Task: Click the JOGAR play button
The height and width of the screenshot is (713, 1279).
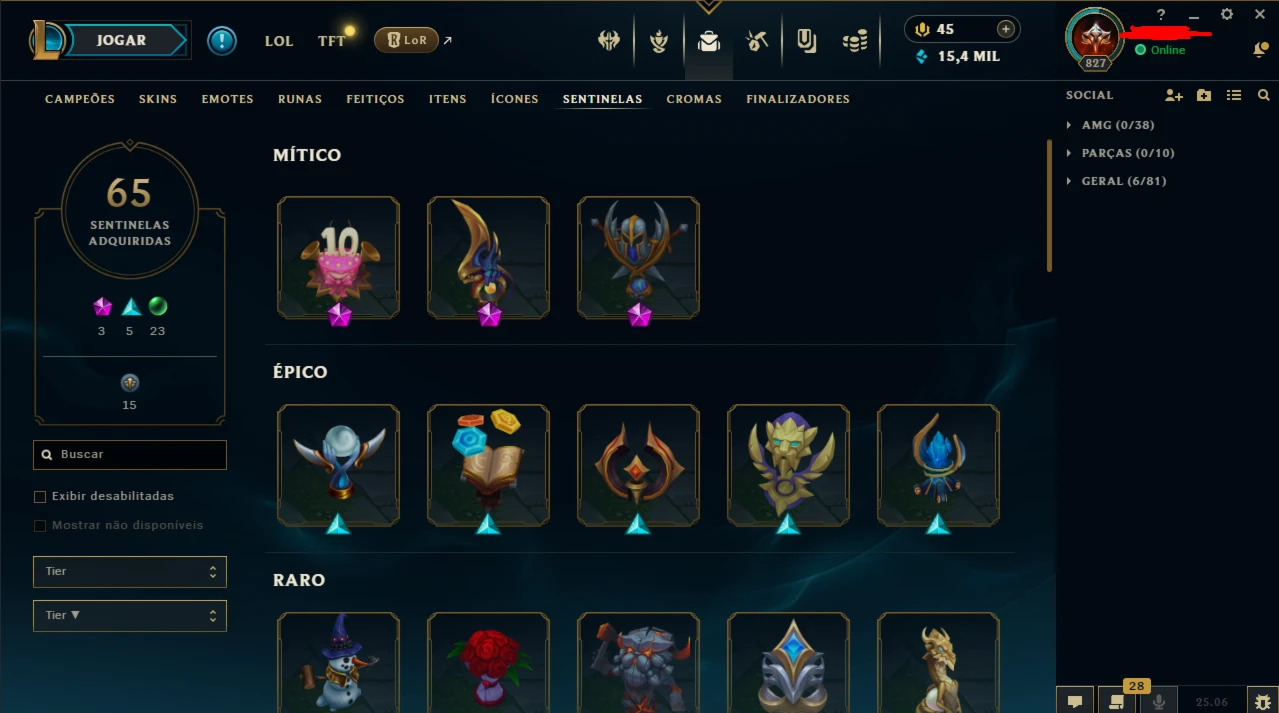Action: [122, 41]
